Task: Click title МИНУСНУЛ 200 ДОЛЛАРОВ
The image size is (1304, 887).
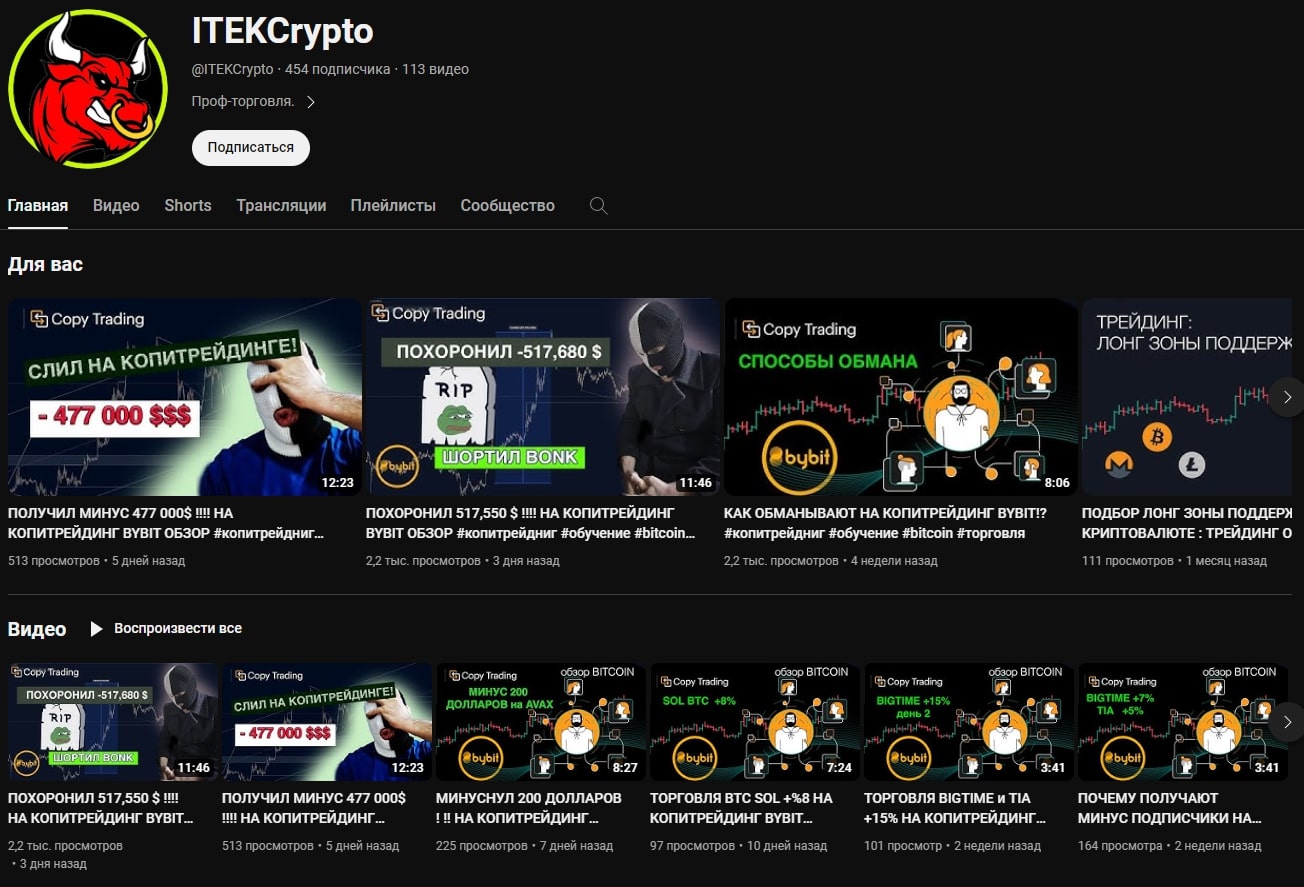Action: click(x=529, y=808)
